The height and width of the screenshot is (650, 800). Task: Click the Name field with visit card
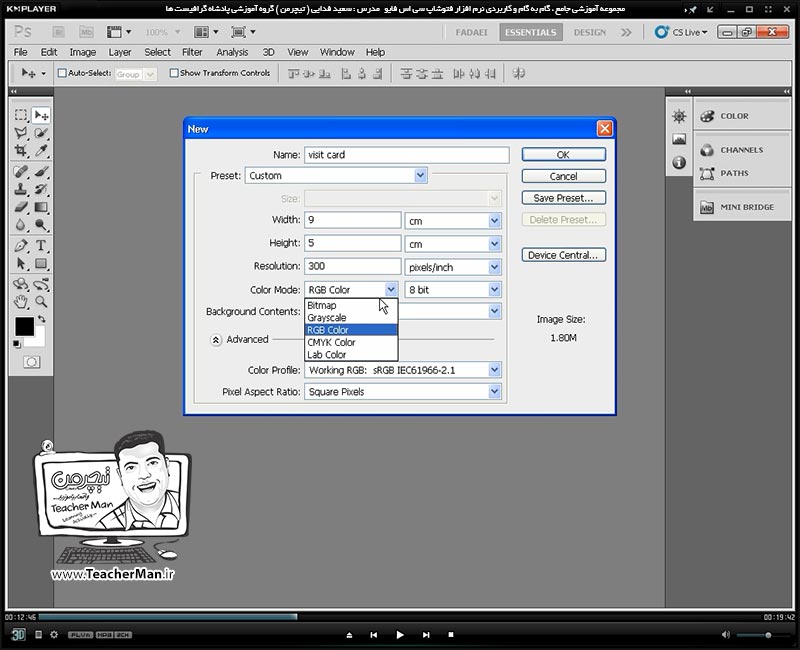pos(407,155)
